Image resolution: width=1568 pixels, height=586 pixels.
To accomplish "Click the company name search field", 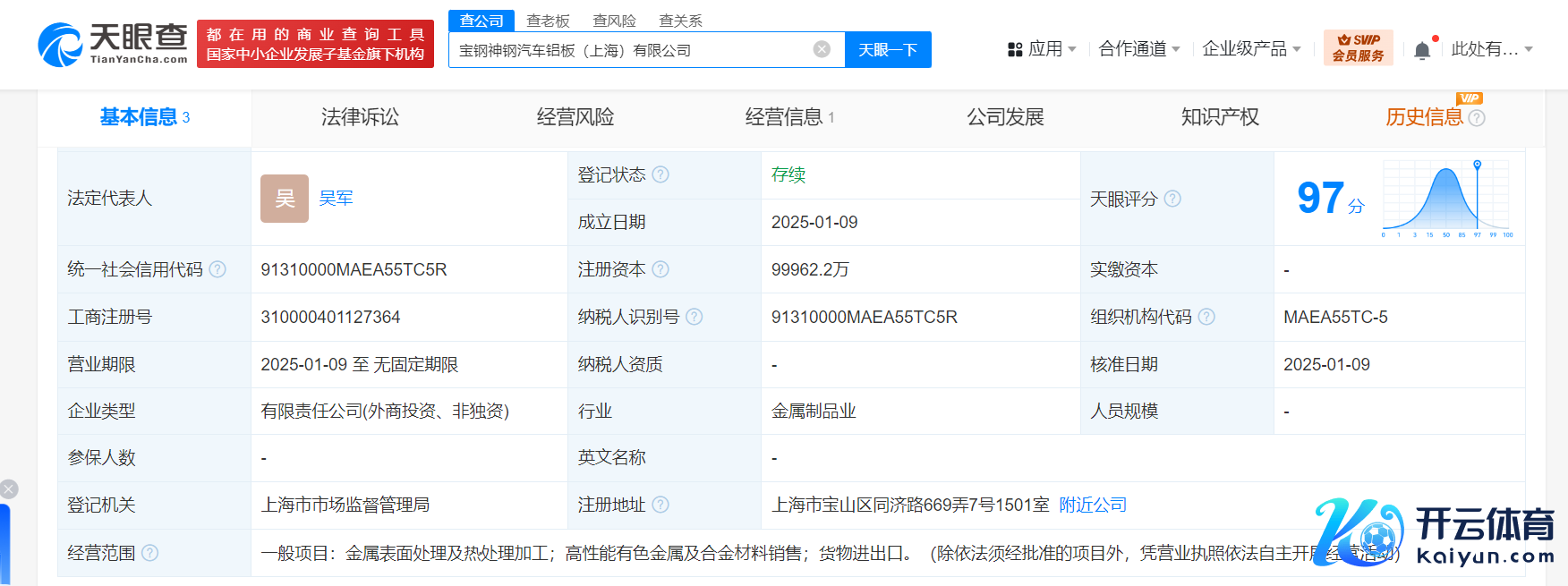I will click(631, 50).
